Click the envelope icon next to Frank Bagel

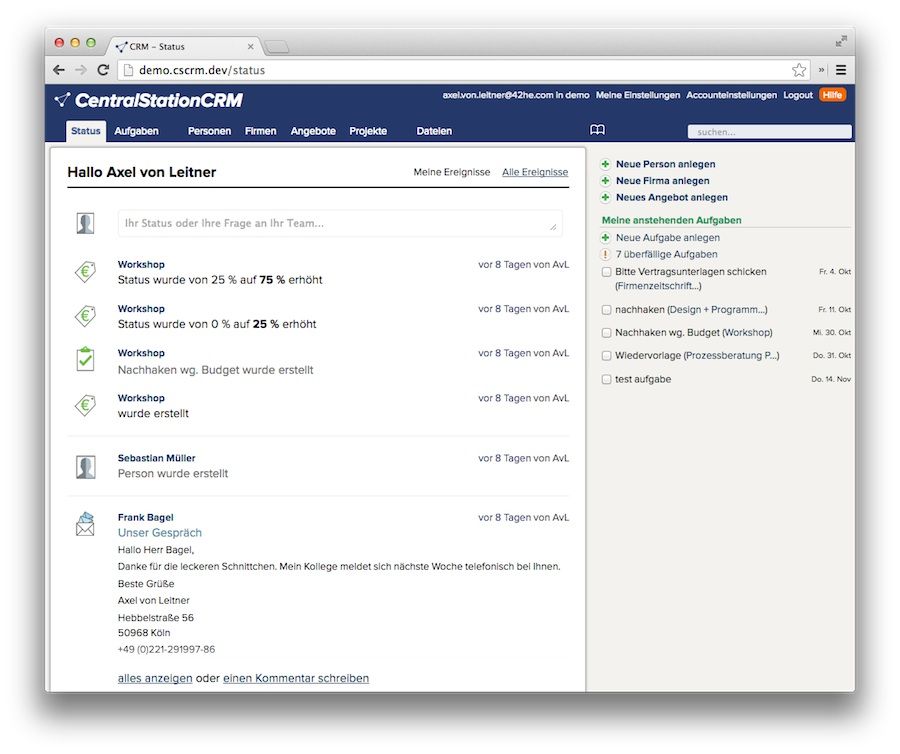(x=85, y=524)
